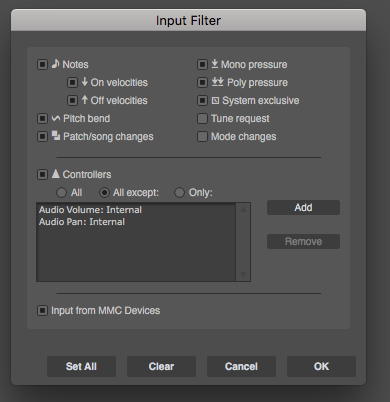The image size is (390, 402).
Task: Click the controller list scroll up arrow
Action: point(243,209)
